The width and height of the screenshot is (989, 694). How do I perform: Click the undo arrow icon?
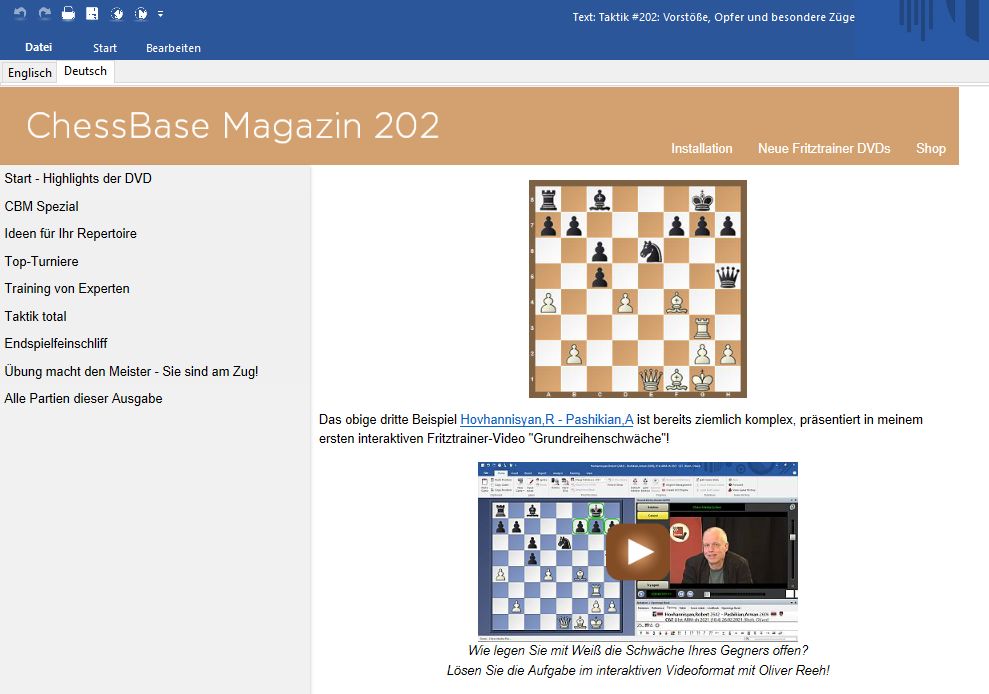coord(20,14)
